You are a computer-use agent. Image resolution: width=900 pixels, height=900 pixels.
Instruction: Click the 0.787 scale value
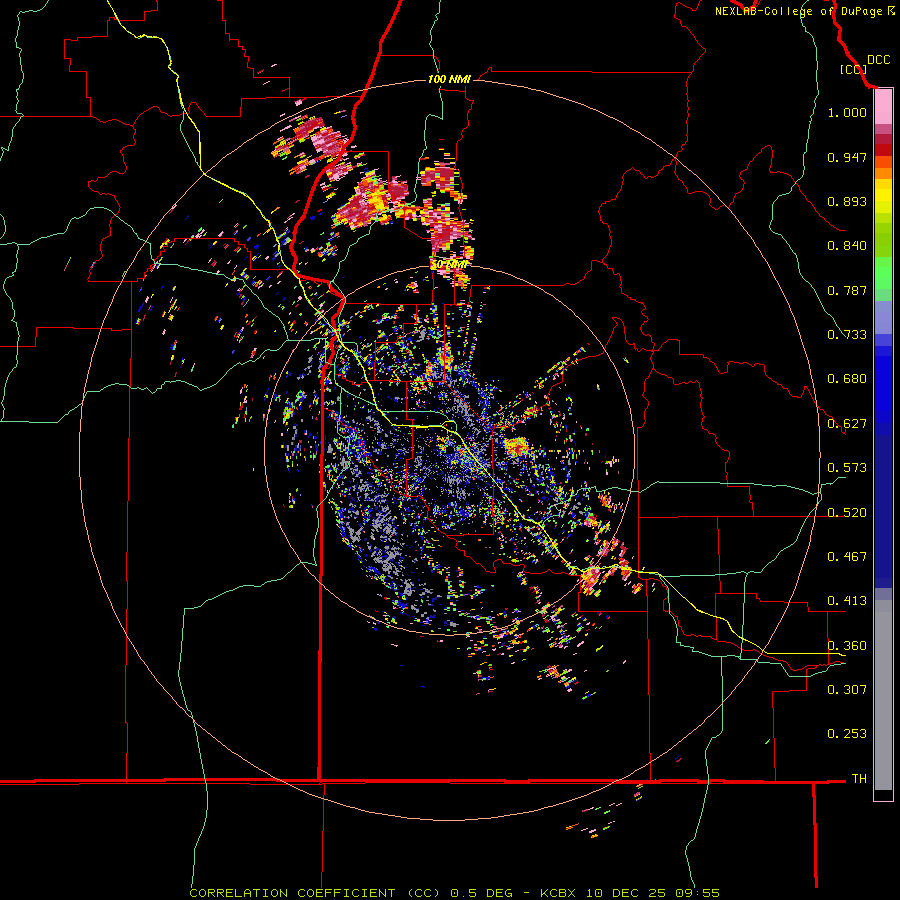coord(847,290)
